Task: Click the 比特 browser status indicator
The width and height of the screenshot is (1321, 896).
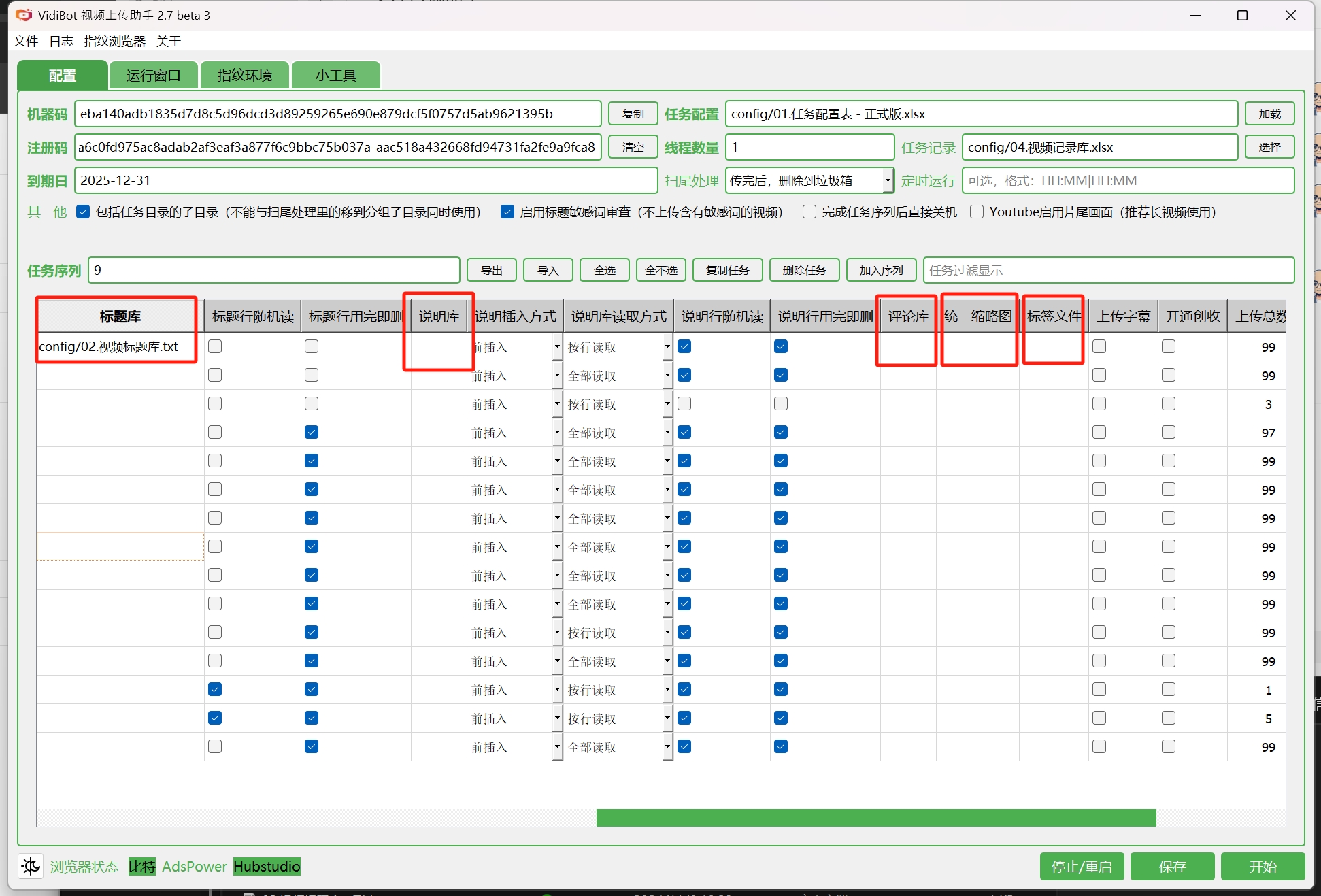Action: (x=141, y=866)
